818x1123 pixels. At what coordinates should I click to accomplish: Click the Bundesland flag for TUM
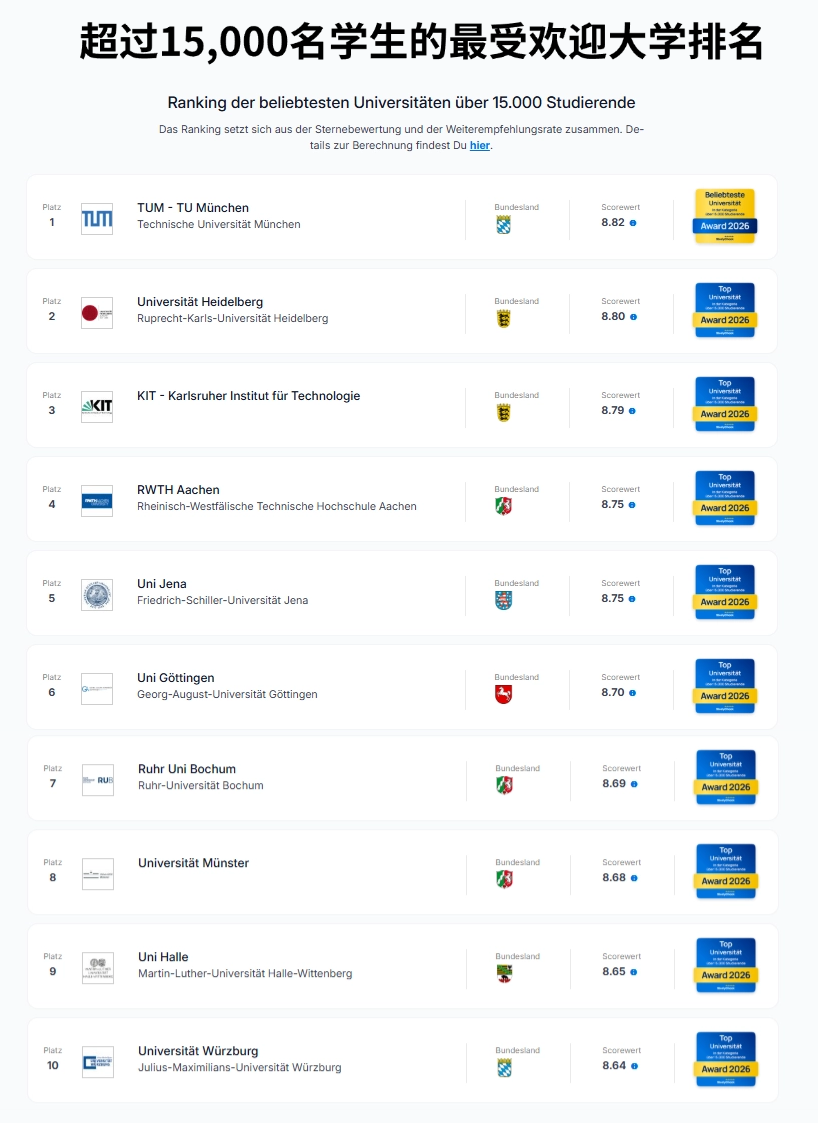(504, 225)
